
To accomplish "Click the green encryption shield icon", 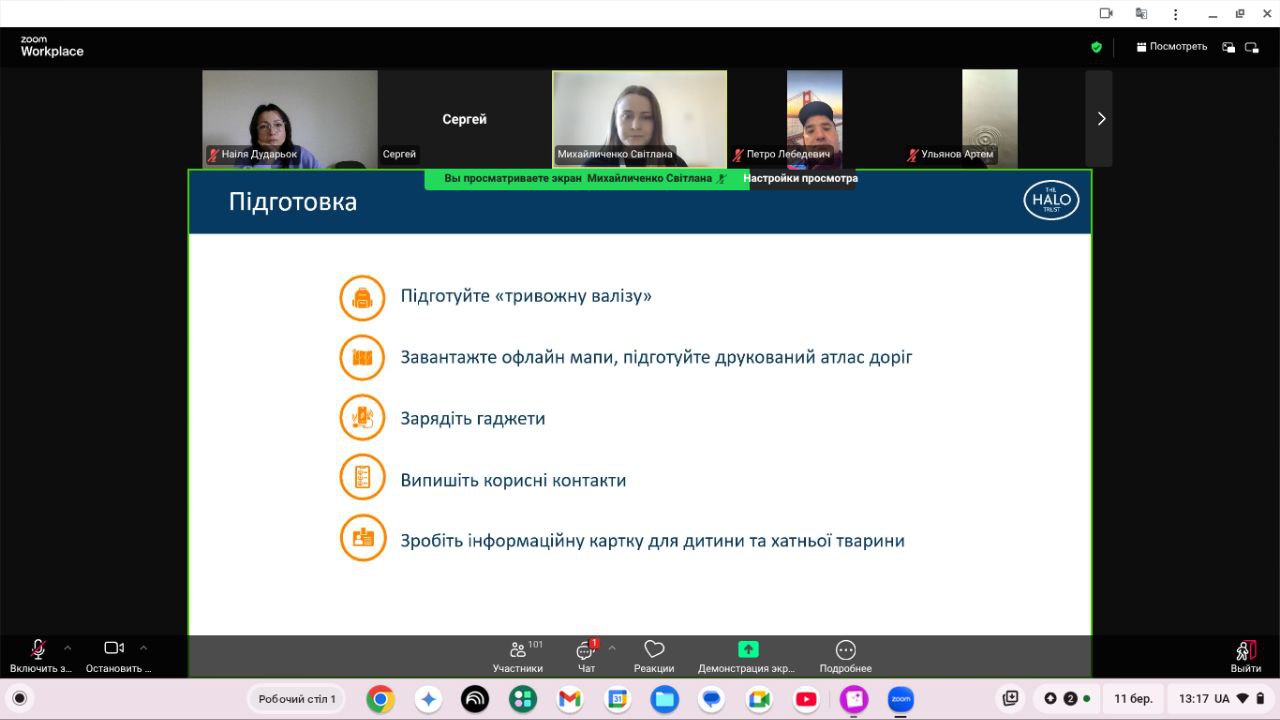I will pyautogui.click(x=1096, y=47).
